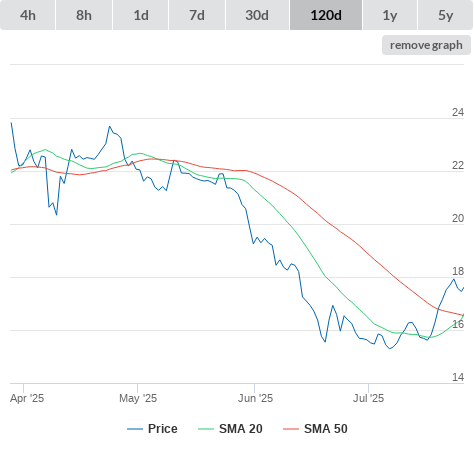Open the 7d time range tab

pyautogui.click(x=197, y=15)
